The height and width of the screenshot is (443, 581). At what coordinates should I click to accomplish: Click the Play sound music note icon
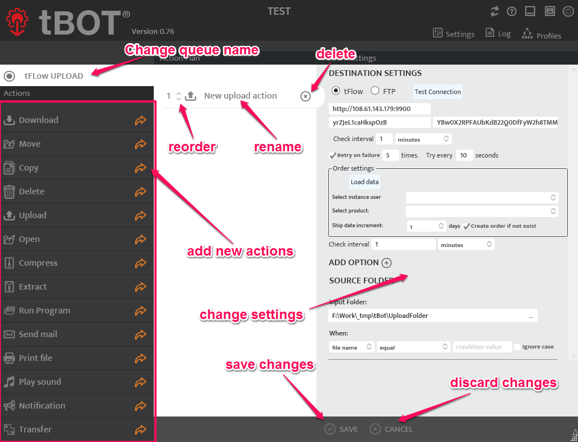tap(9, 382)
